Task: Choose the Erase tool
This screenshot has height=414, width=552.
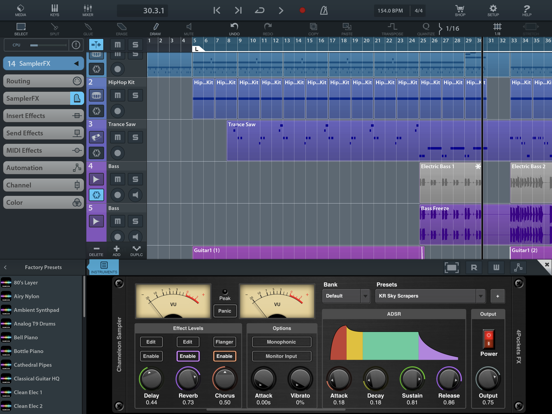Action: [x=121, y=29]
